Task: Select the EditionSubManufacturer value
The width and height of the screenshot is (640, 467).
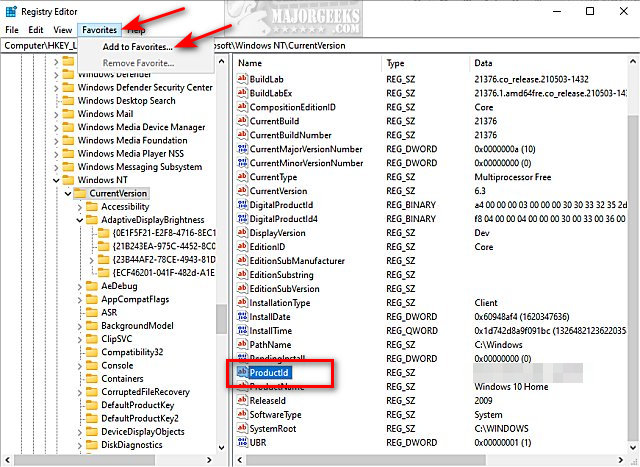Action: [297, 261]
